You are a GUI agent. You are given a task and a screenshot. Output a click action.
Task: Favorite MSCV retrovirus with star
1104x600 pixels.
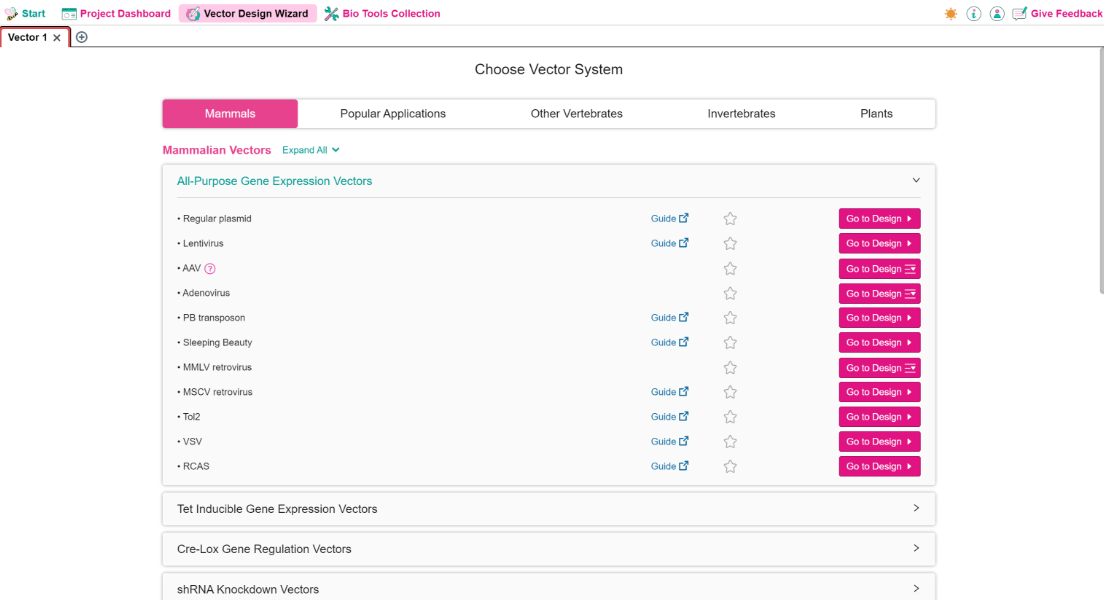730,392
